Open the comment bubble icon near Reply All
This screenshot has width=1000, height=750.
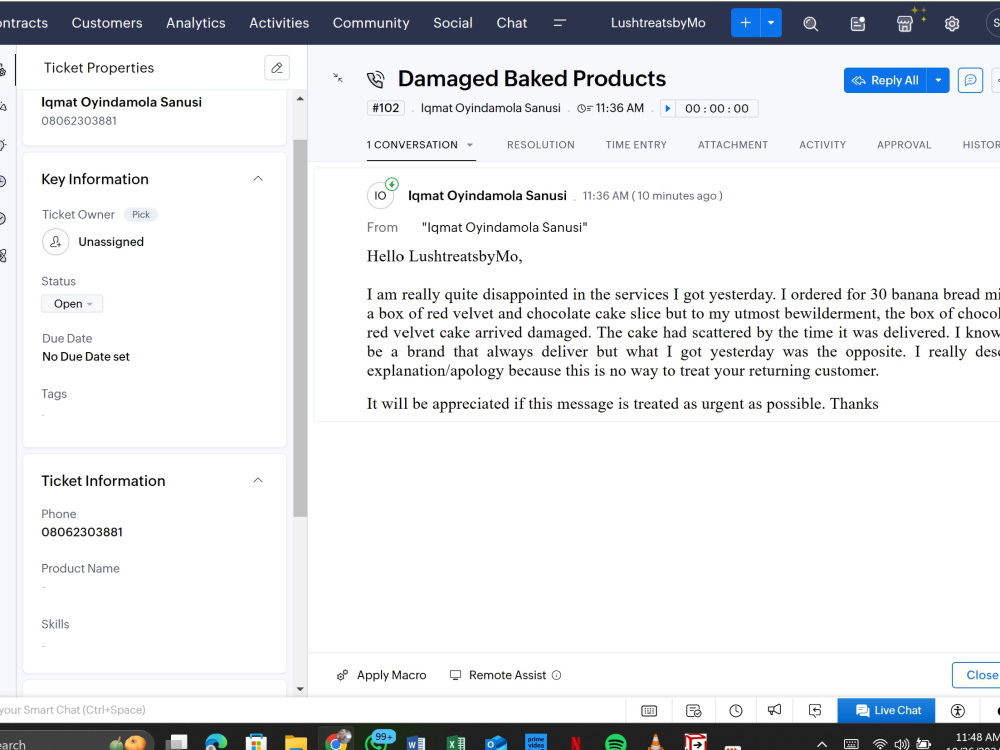pyautogui.click(x=970, y=80)
